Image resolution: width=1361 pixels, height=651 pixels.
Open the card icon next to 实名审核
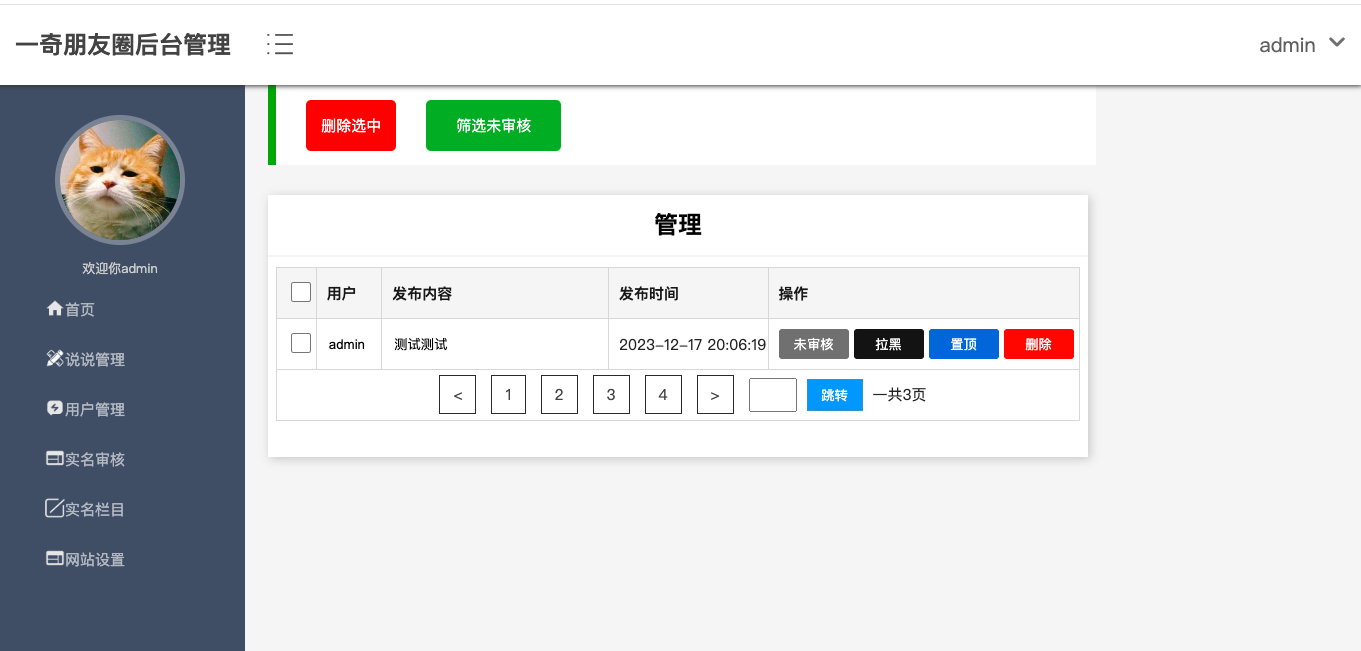(x=56, y=459)
